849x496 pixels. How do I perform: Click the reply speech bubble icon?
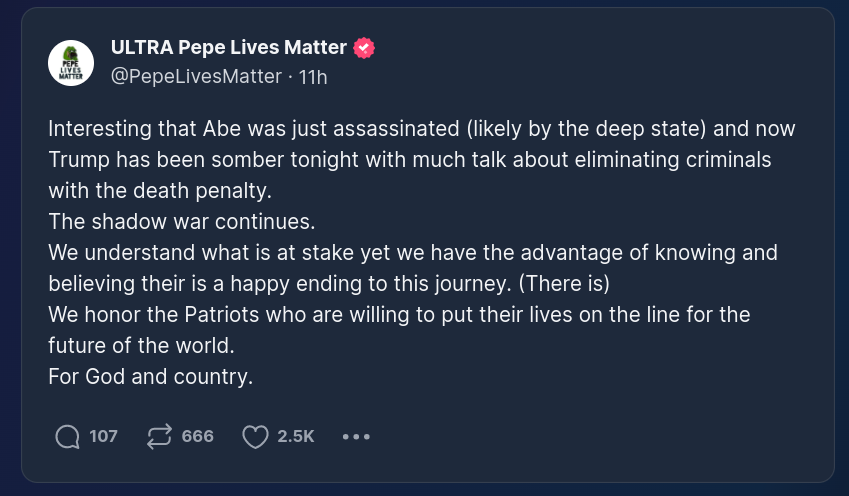click(68, 436)
